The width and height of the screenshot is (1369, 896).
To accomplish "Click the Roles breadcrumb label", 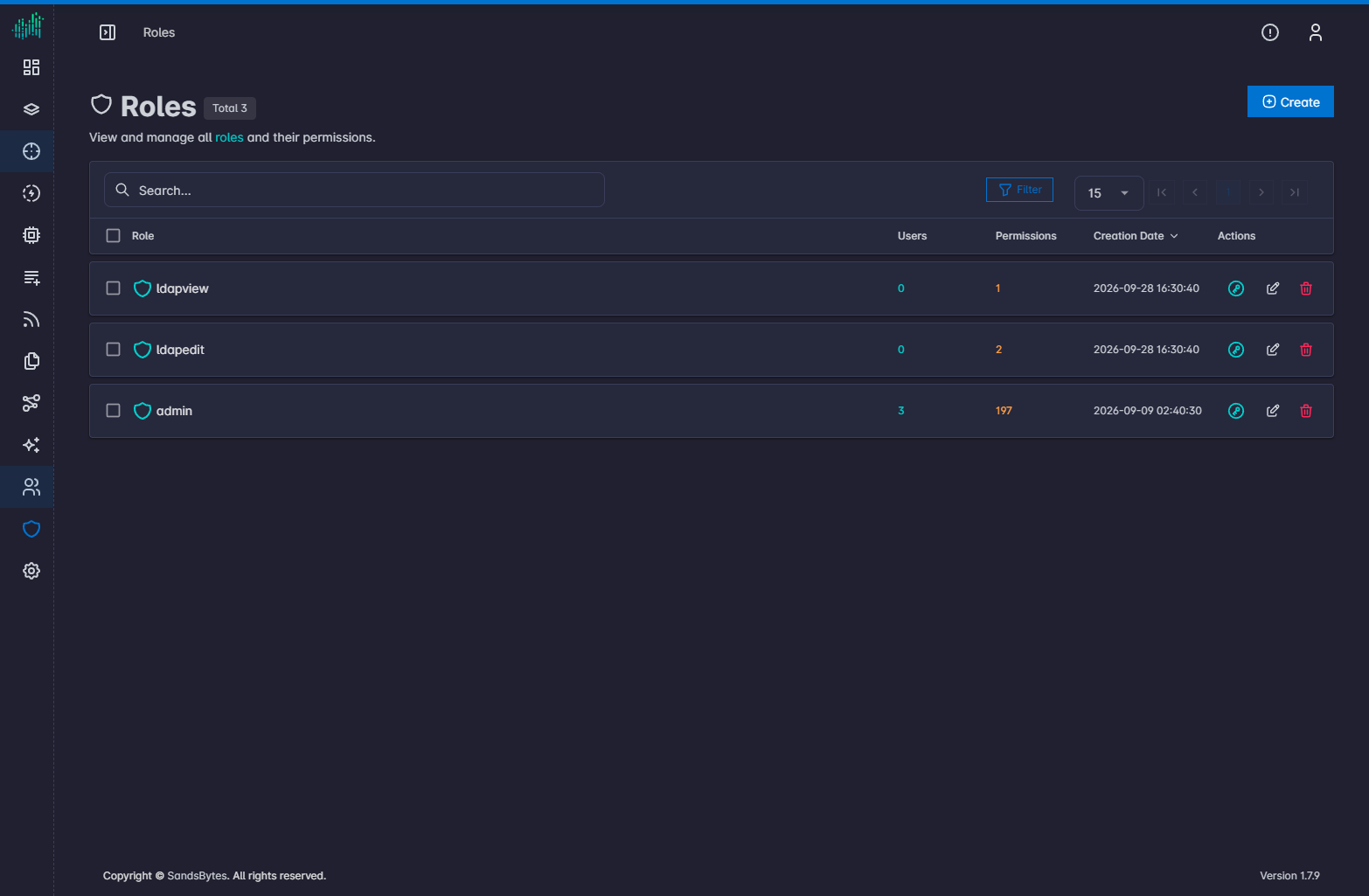I will coord(159,32).
